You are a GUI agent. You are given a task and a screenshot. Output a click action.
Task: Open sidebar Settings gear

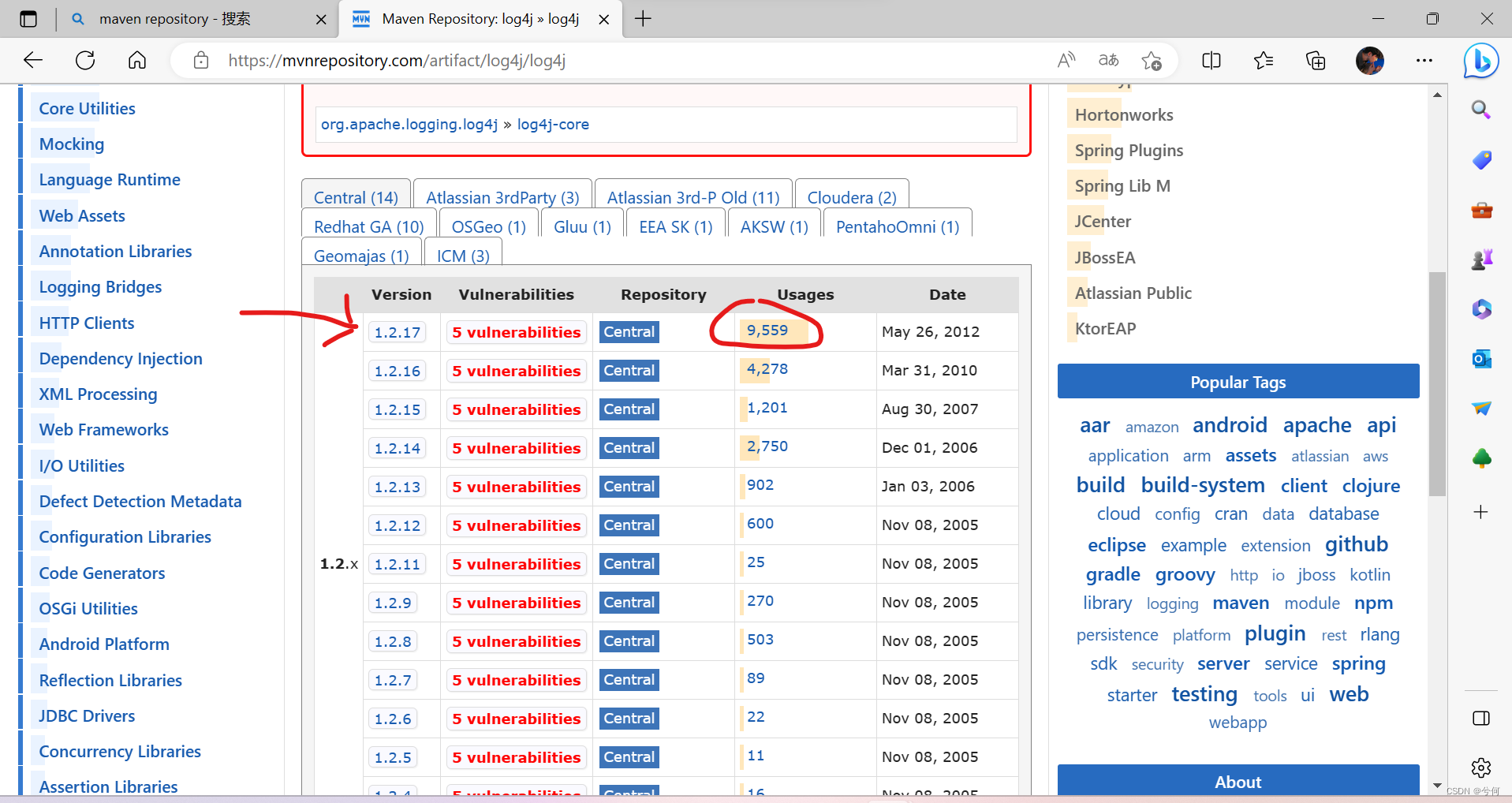click(x=1481, y=768)
